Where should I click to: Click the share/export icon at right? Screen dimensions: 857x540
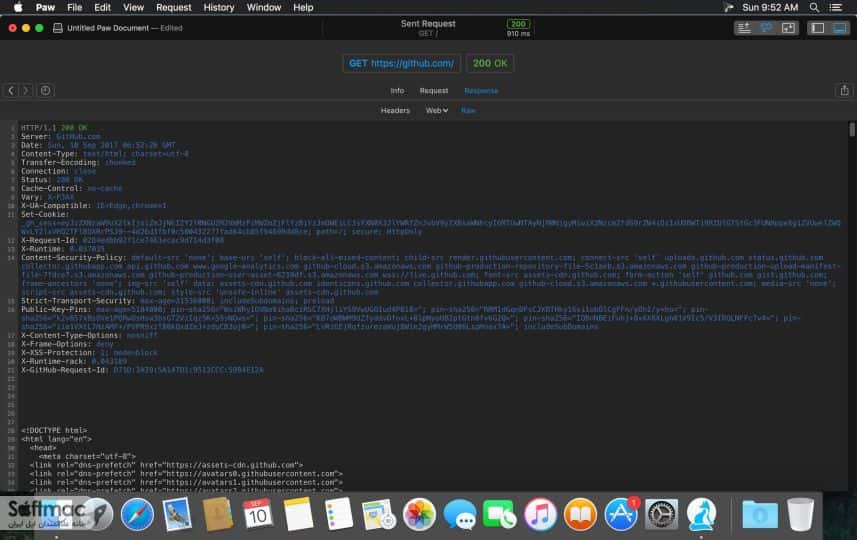(x=844, y=90)
